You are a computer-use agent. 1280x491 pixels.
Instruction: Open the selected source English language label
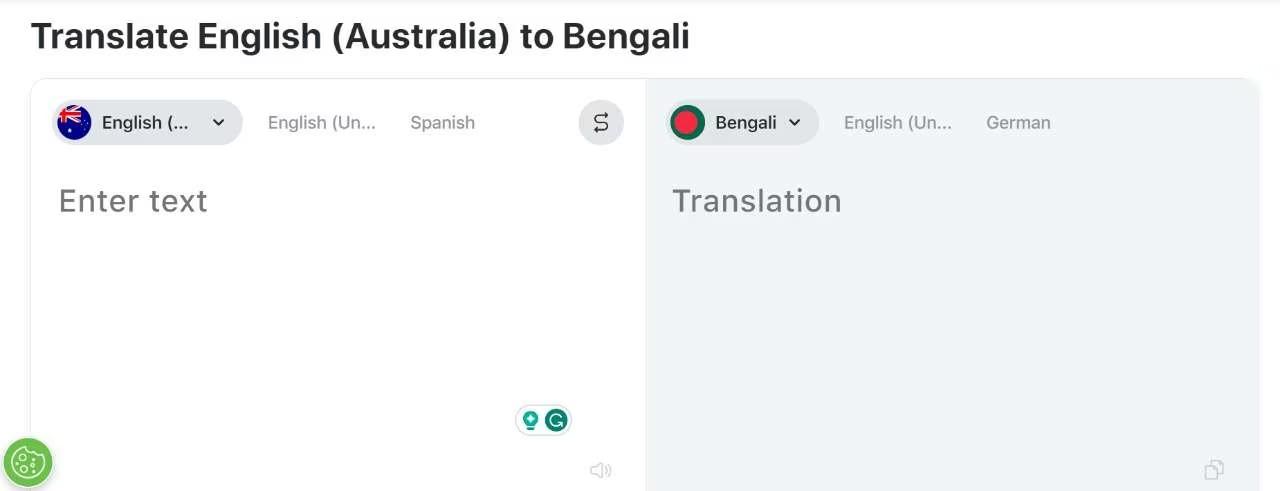click(x=146, y=123)
